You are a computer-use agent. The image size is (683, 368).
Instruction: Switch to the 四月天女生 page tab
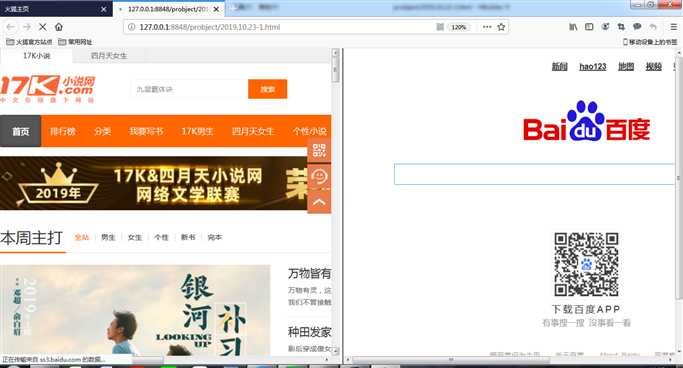click(x=109, y=56)
